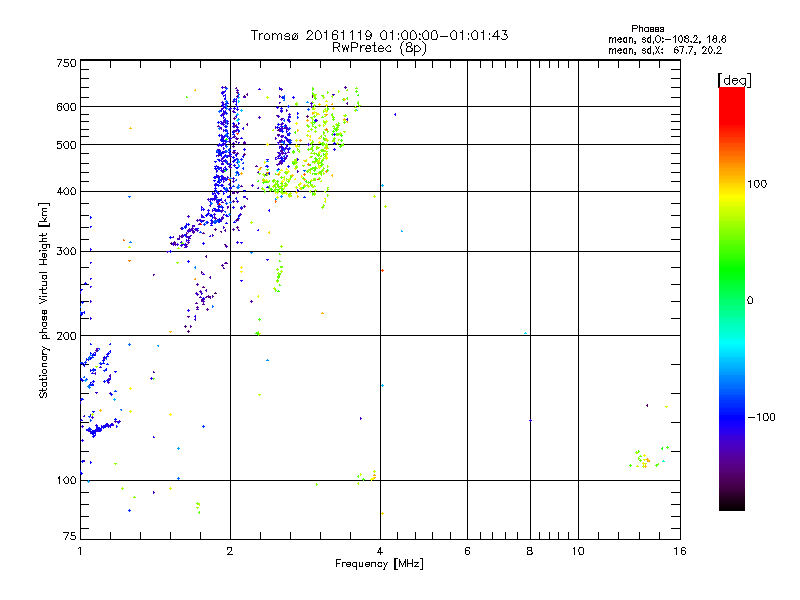Image resolution: width=800 pixels, height=600 pixels.
Task: Click the rainbow phase color bar
Action: pos(732,298)
